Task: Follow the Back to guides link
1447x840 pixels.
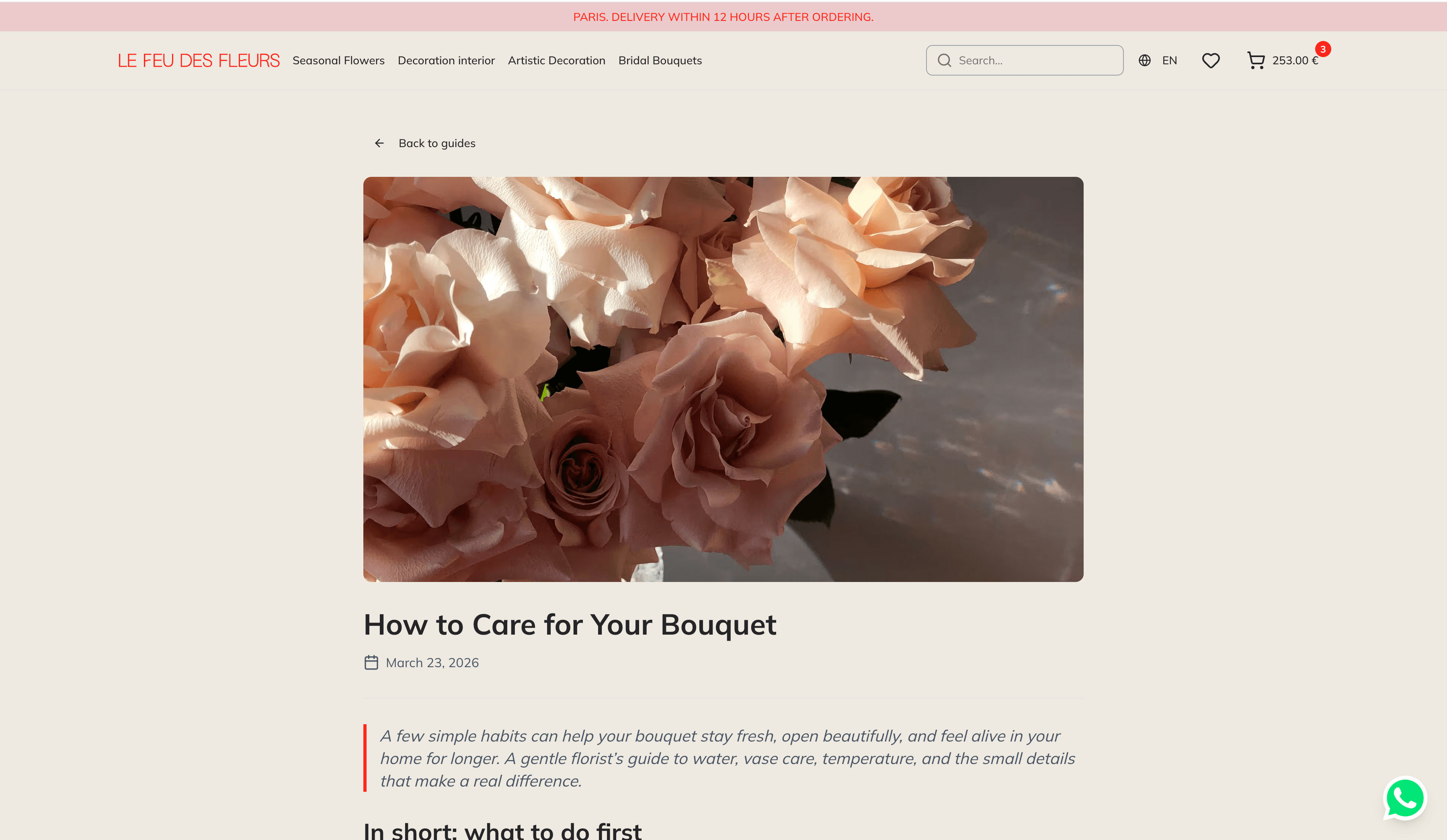Action: pos(437,143)
